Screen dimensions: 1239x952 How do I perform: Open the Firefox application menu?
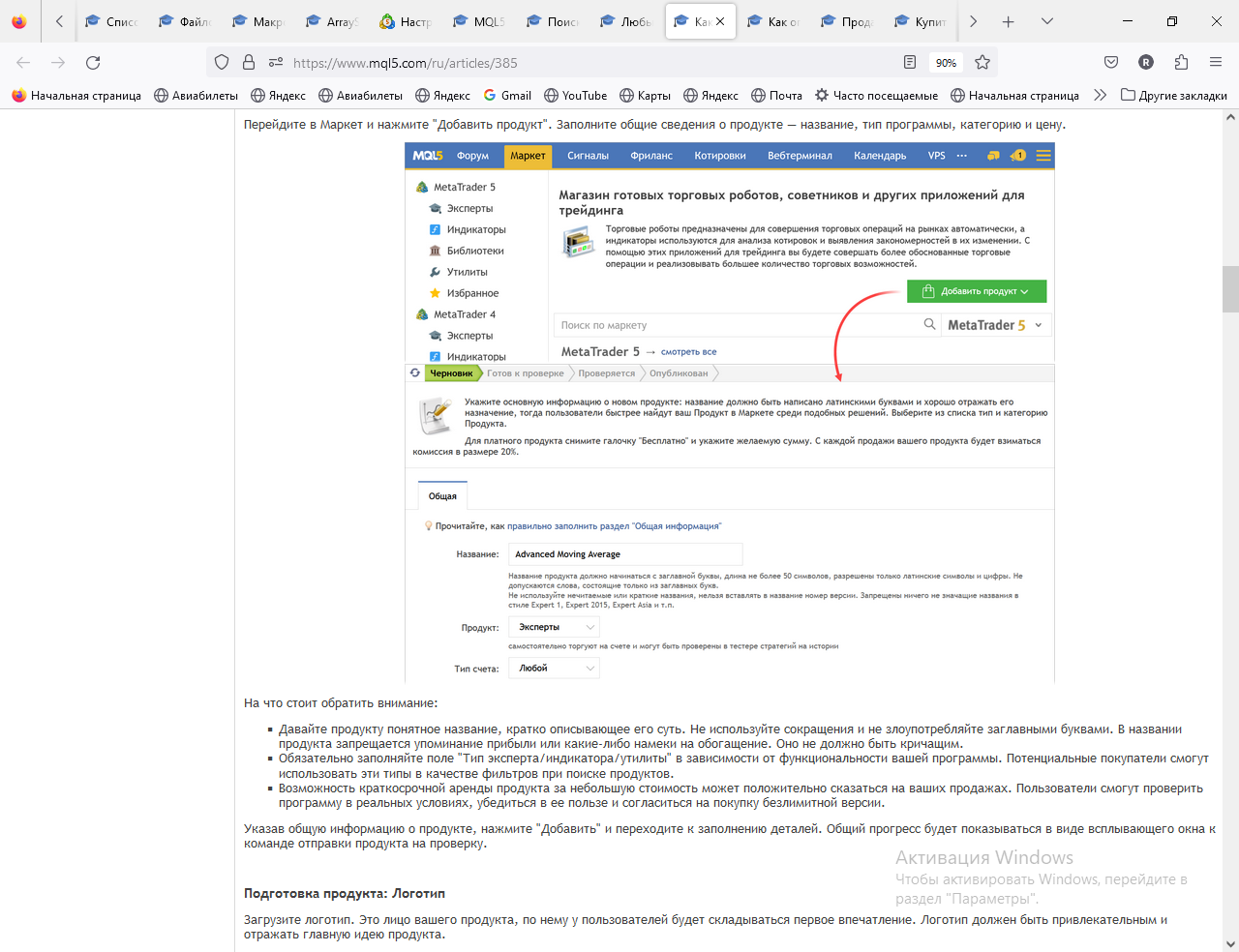1216,63
